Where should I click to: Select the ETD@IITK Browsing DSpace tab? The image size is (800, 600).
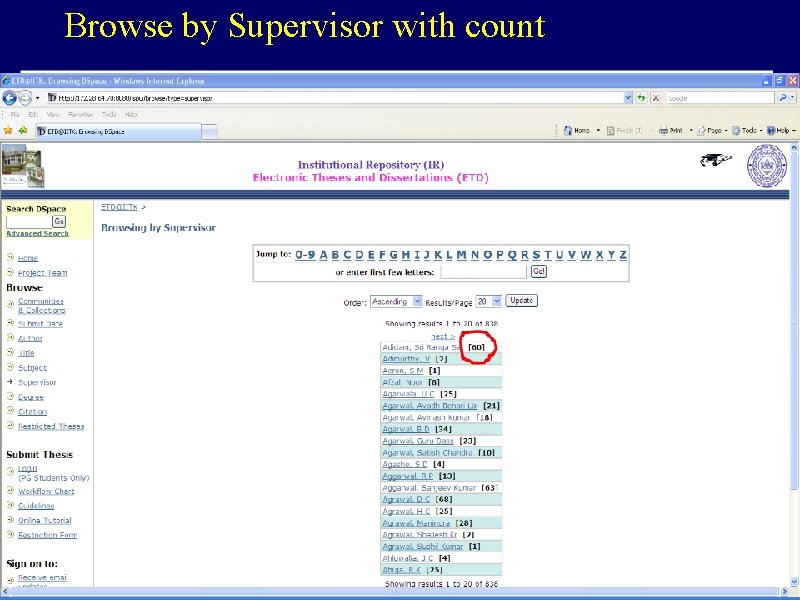pos(117,132)
